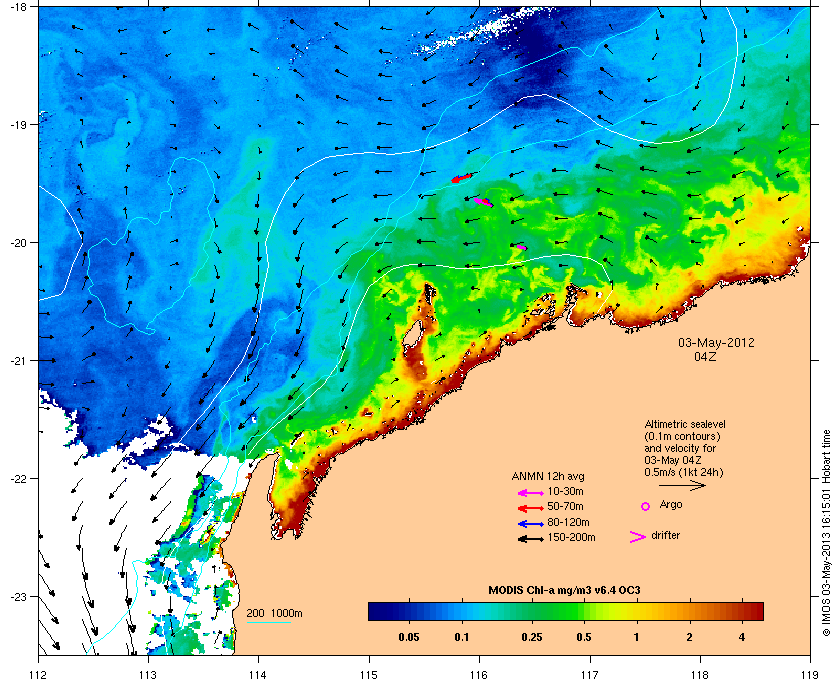
Task: Click the '04Z' time label
Action: pos(705,356)
